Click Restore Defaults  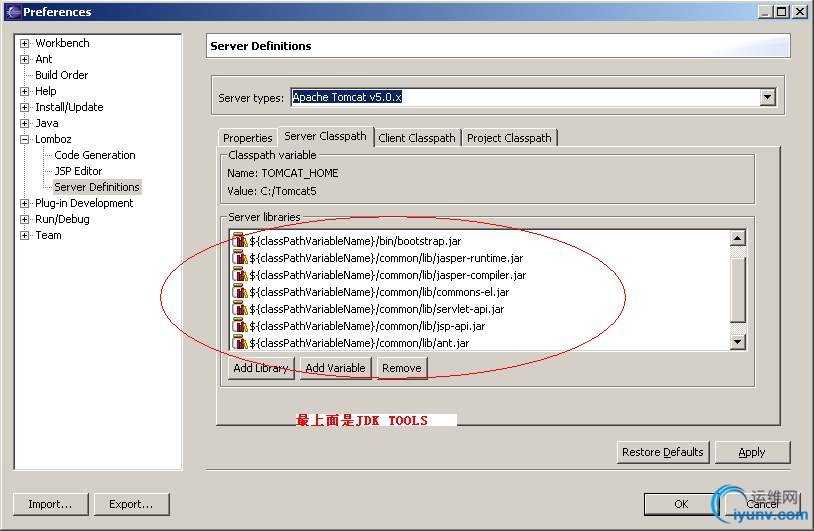click(663, 452)
